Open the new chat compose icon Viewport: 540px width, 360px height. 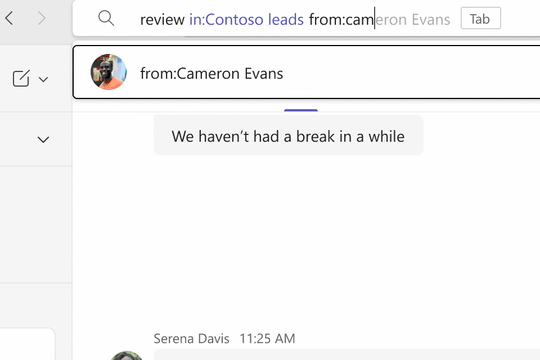click(x=21, y=78)
